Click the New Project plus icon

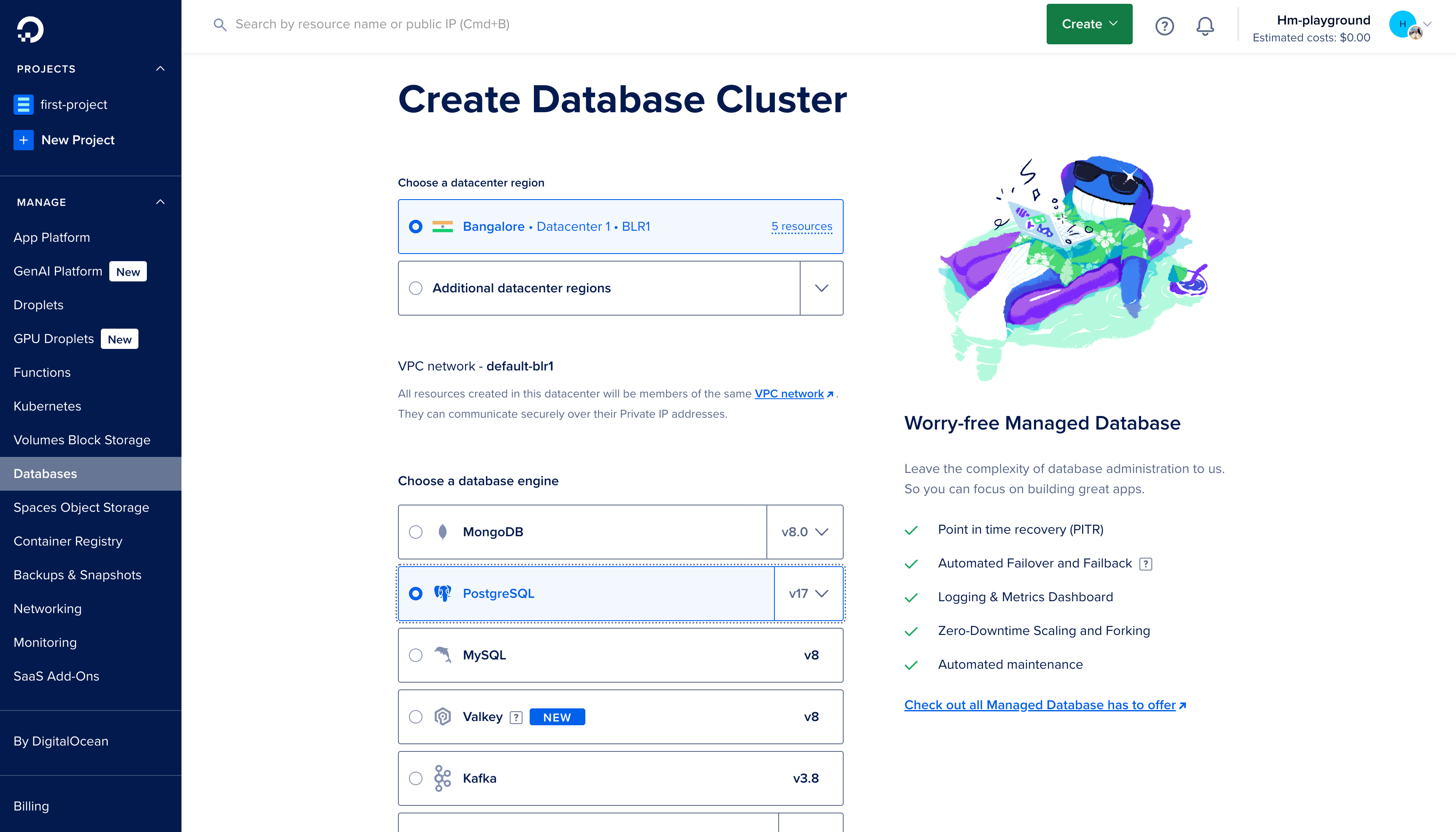click(x=24, y=140)
